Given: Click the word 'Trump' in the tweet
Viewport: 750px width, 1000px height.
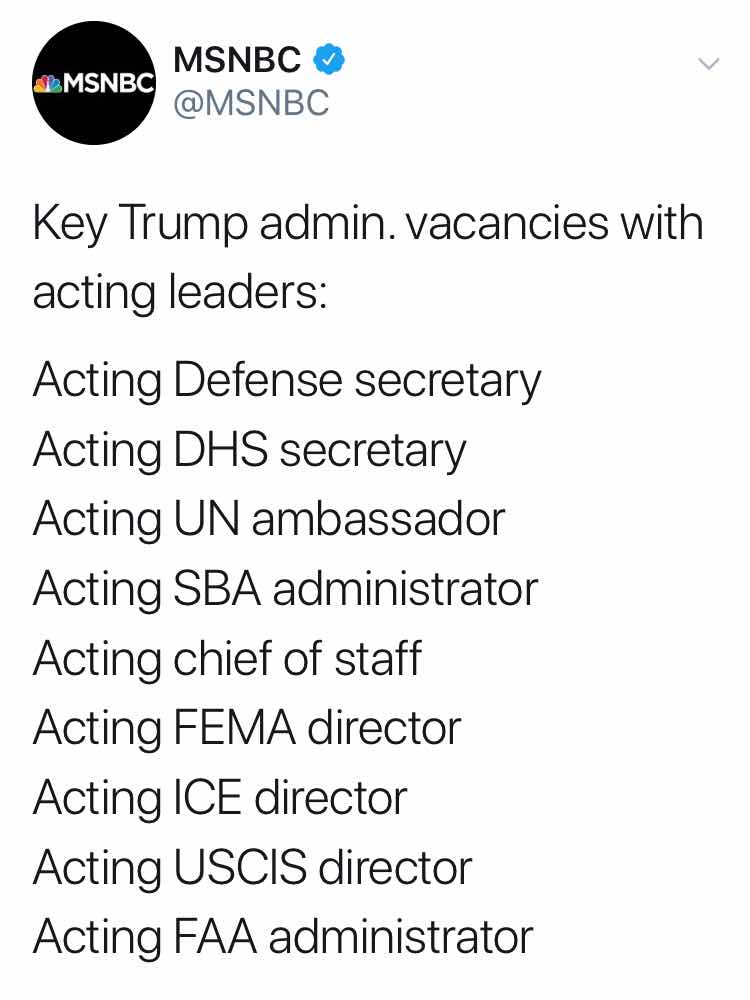Looking at the screenshot, I should 184,224.
